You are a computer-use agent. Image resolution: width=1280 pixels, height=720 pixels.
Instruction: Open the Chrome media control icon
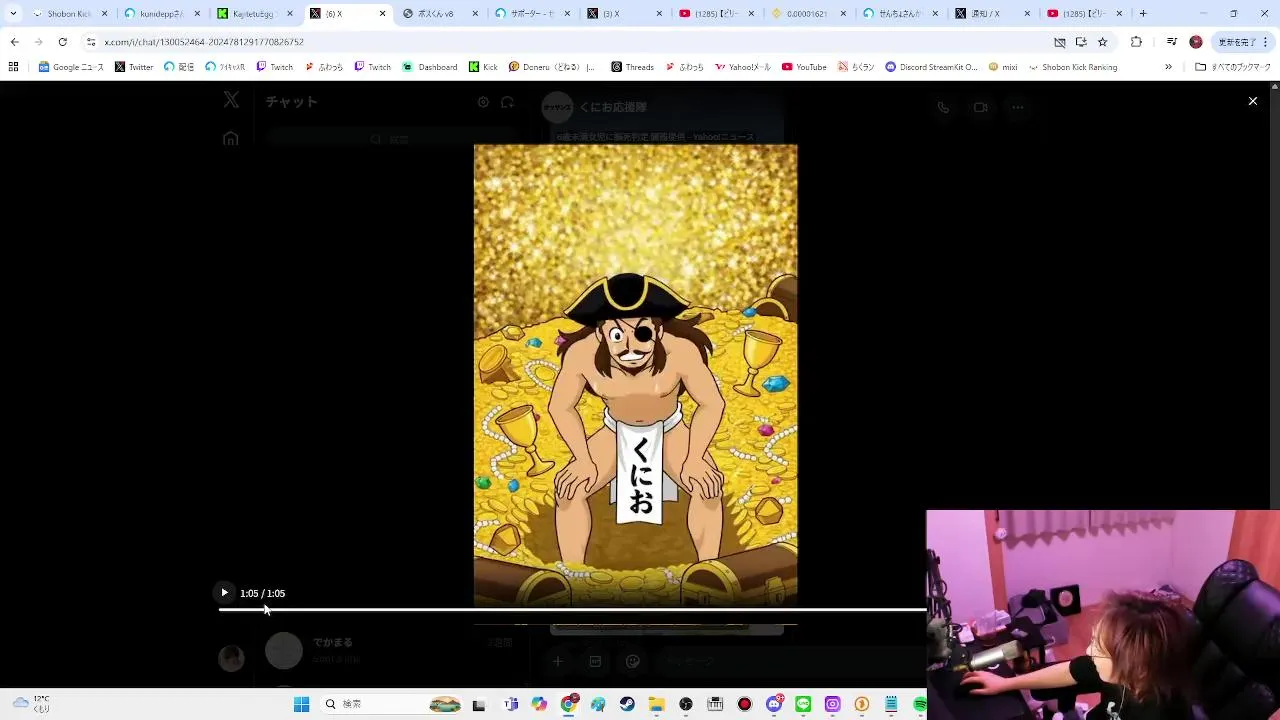coord(1171,42)
